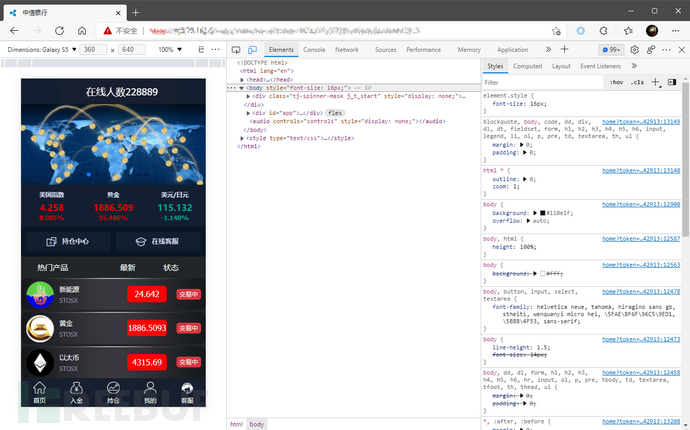This screenshot has width=690, height=430.
Task: Open DevTools settings gear icon
Action: point(634,50)
